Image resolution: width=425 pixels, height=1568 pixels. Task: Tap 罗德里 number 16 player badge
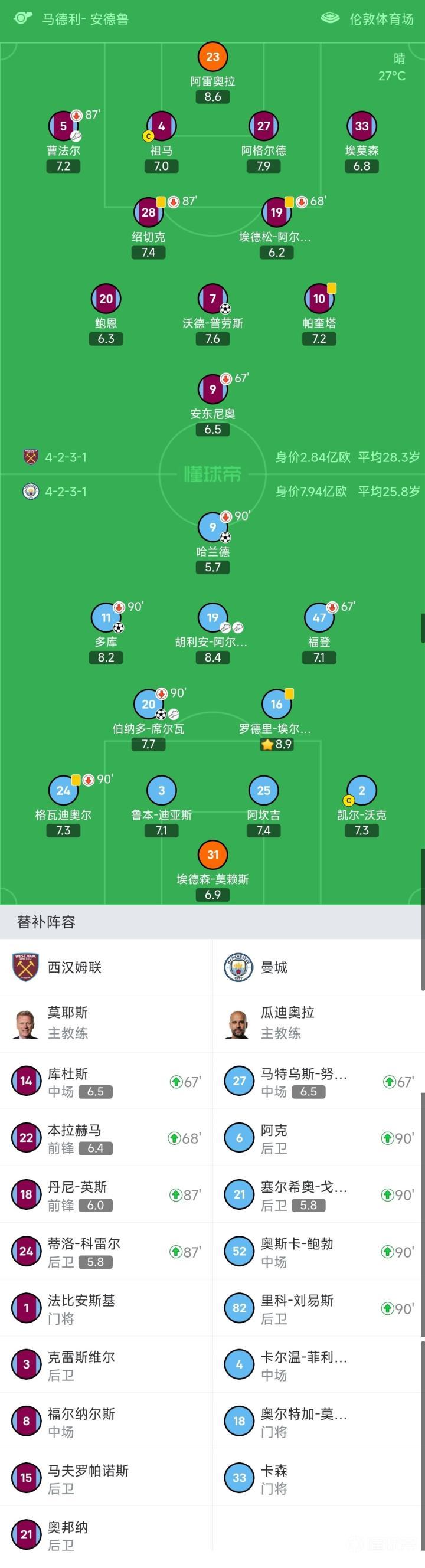(x=276, y=704)
